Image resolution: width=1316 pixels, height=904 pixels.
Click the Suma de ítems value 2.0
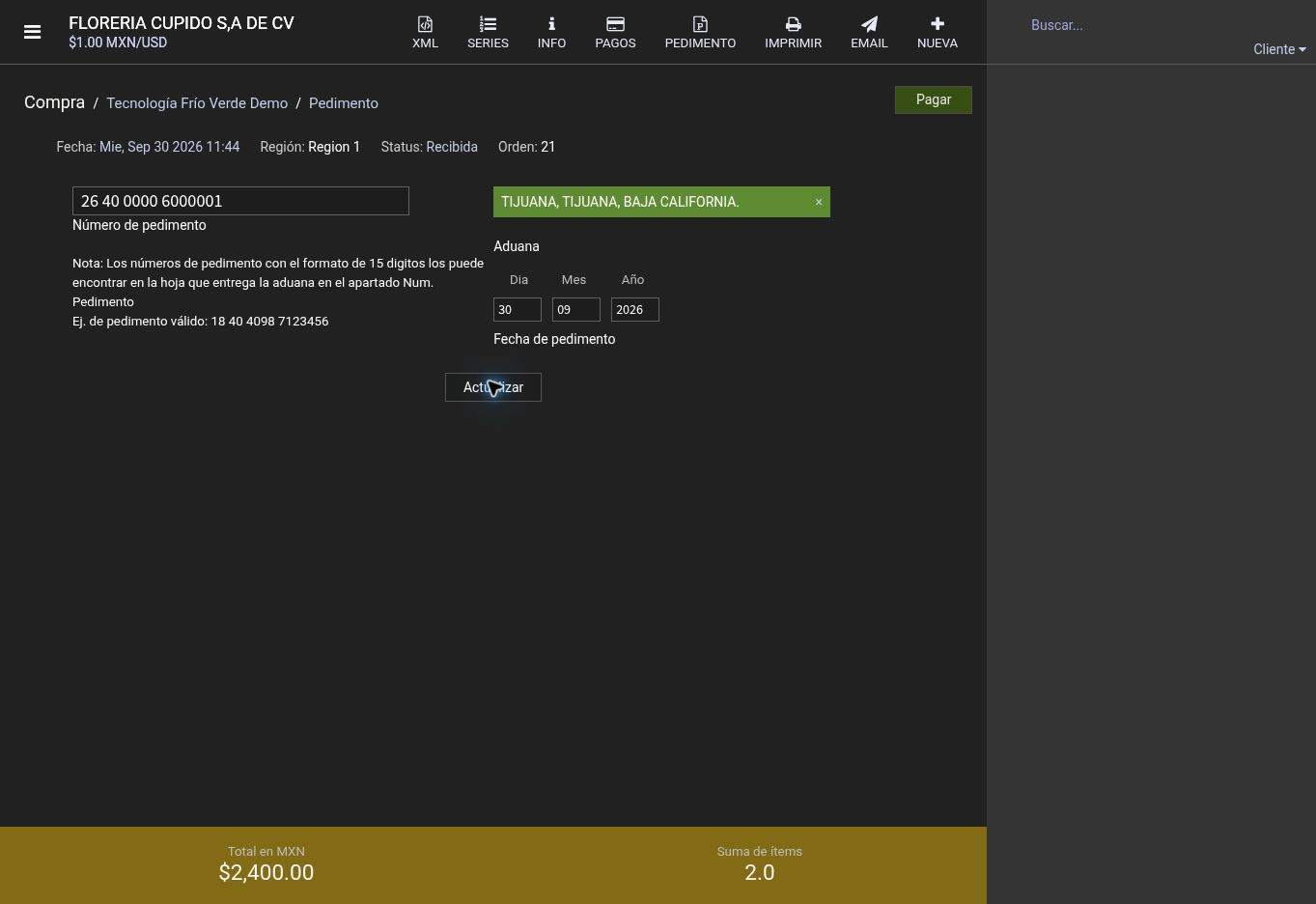click(x=760, y=872)
